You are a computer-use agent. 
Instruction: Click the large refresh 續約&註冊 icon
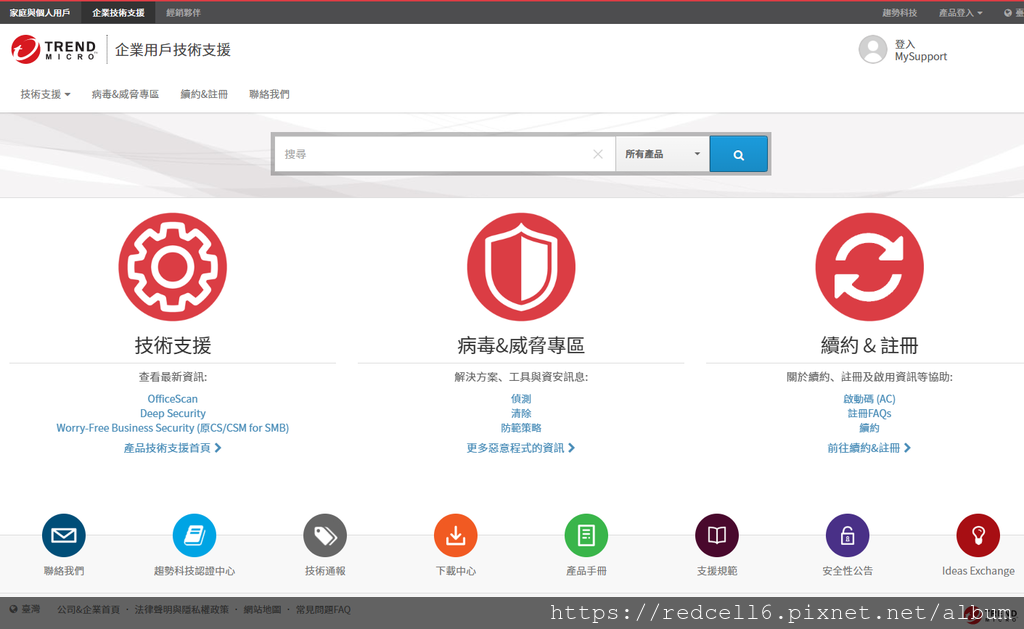869,266
